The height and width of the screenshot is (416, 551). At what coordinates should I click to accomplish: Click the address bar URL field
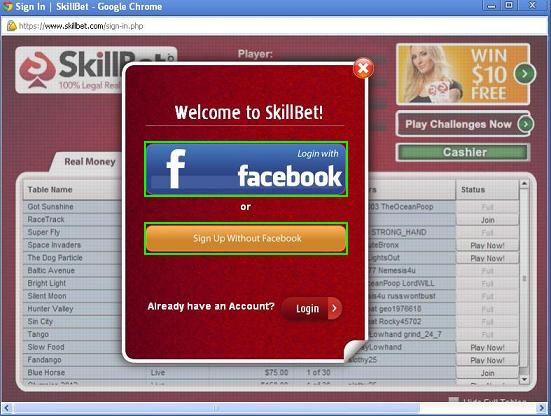tap(274, 26)
